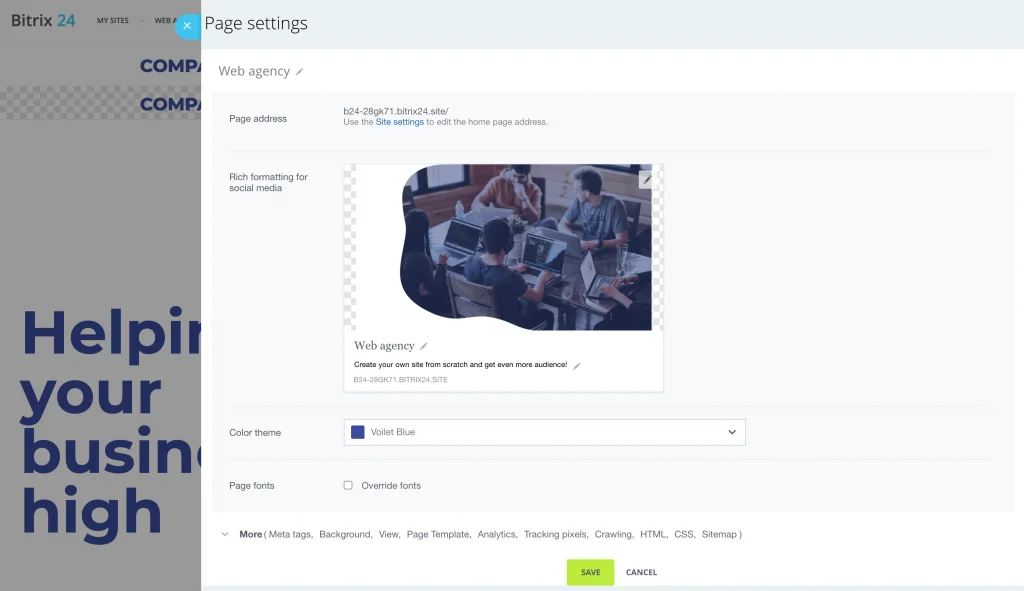Cancel the page settings changes
Viewport: 1024px width, 591px height.
coord(641,572)
